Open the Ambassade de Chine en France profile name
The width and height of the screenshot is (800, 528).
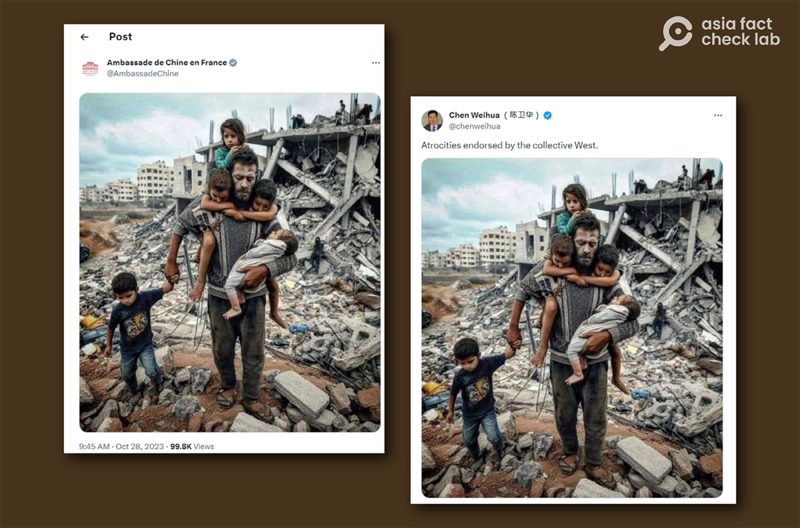tap(166, 62)
